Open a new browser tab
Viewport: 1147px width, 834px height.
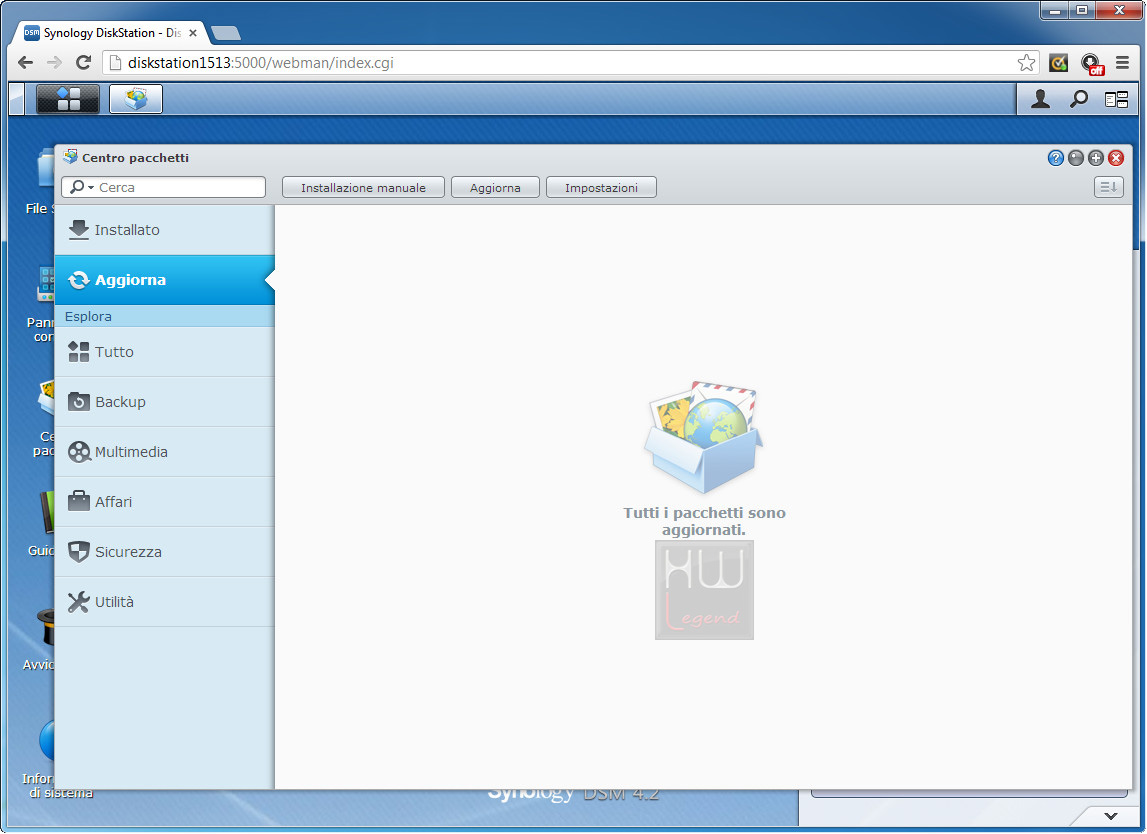pyautogui.click(x=225, y=33)
